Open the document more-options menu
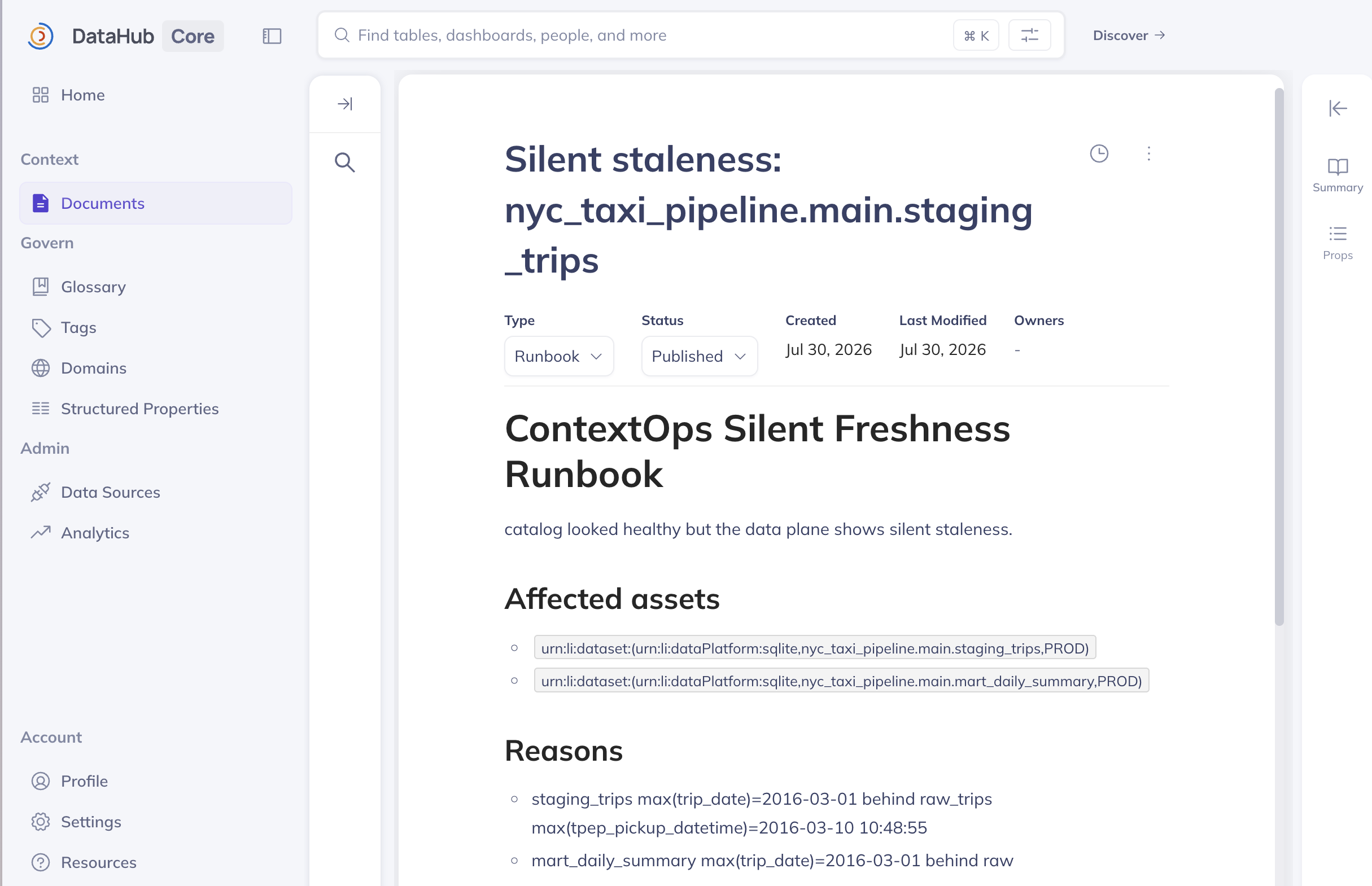1372x886 pixels. point(1148,153)
